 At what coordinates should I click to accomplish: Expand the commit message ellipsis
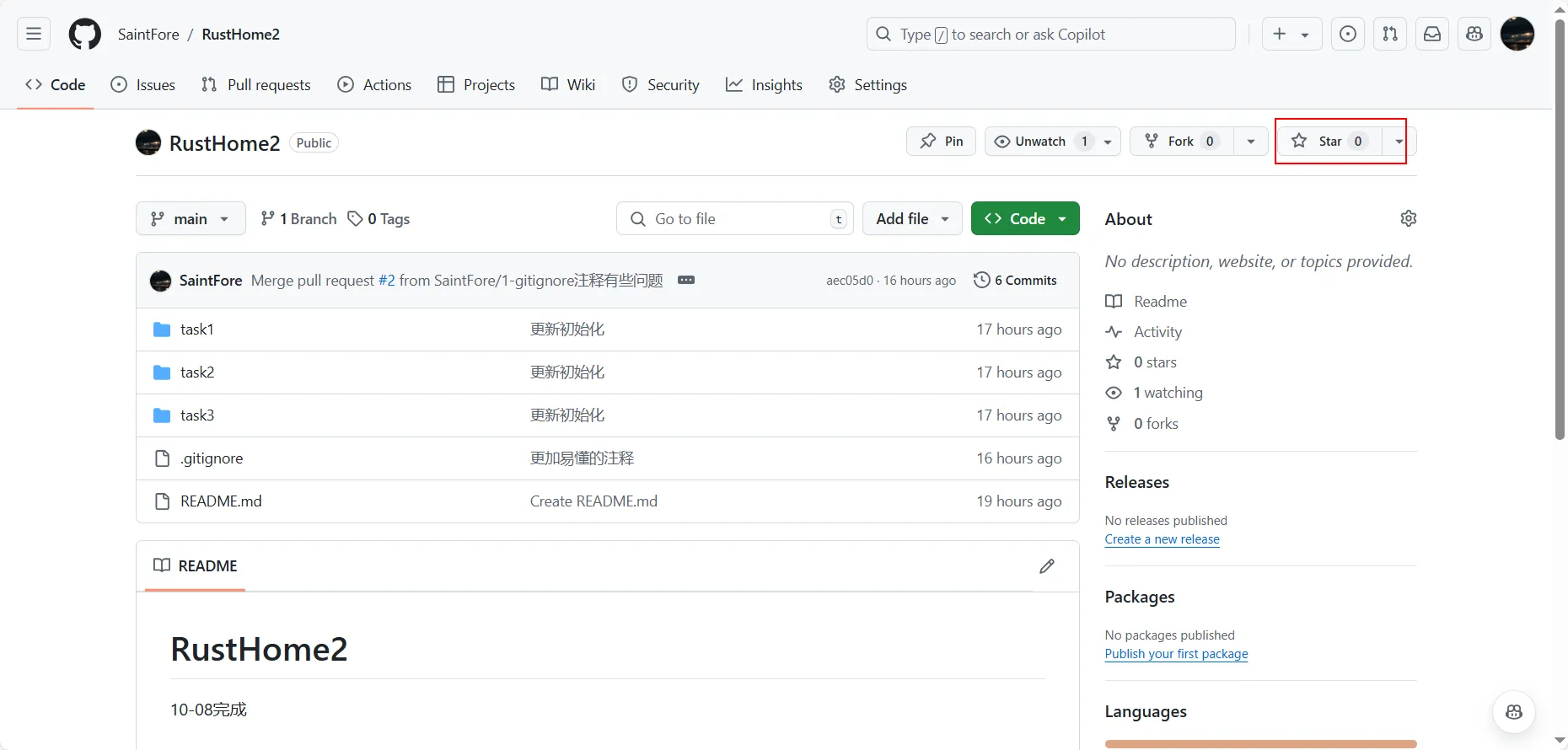click(x=686, y=281)
